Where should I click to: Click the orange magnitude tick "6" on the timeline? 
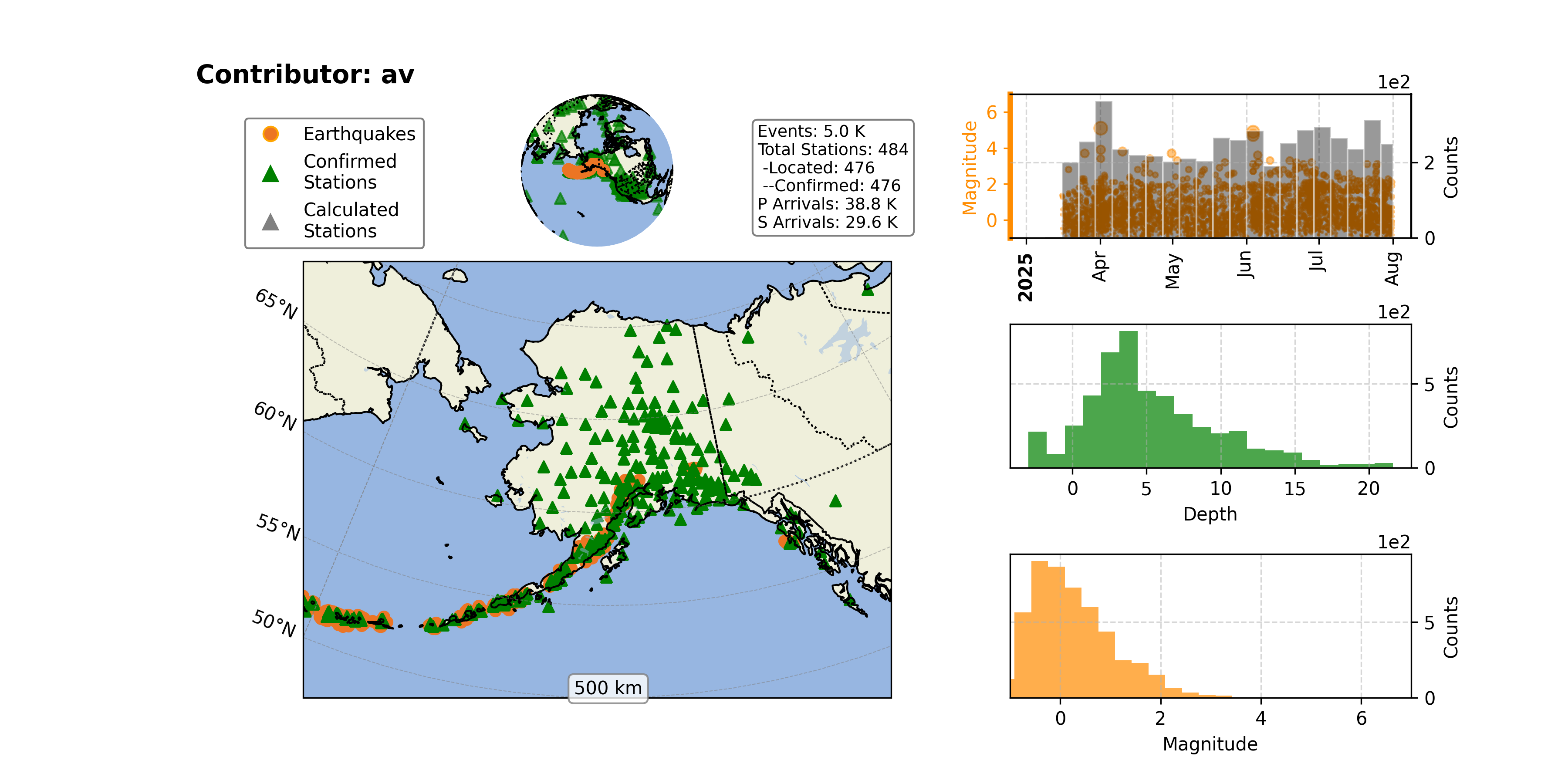coord(992,112)
